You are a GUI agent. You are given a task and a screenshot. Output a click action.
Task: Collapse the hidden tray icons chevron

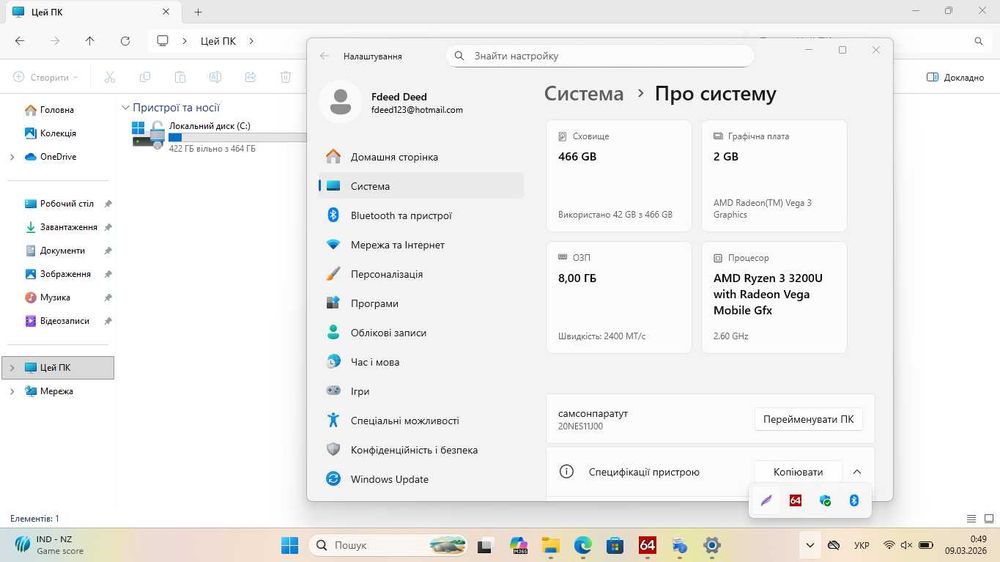(810, 545)
